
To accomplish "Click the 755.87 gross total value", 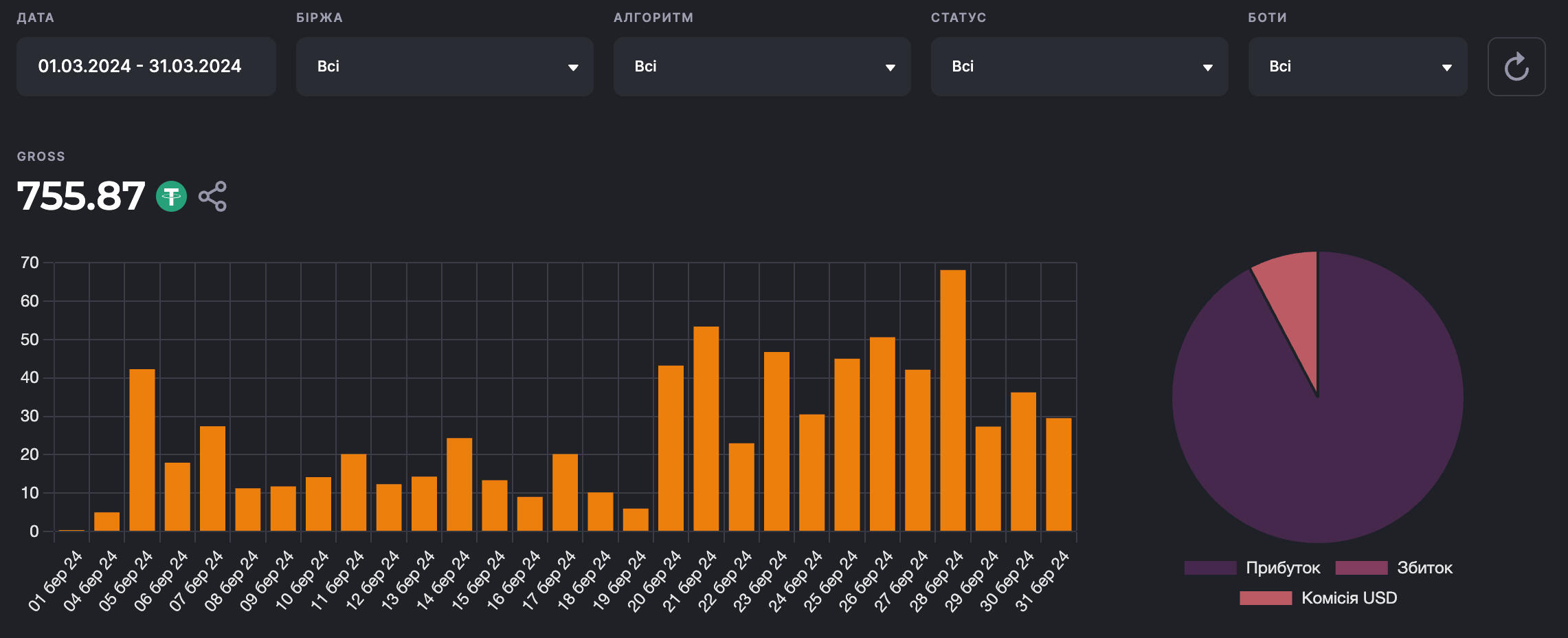I will click(x=81, y=197).
